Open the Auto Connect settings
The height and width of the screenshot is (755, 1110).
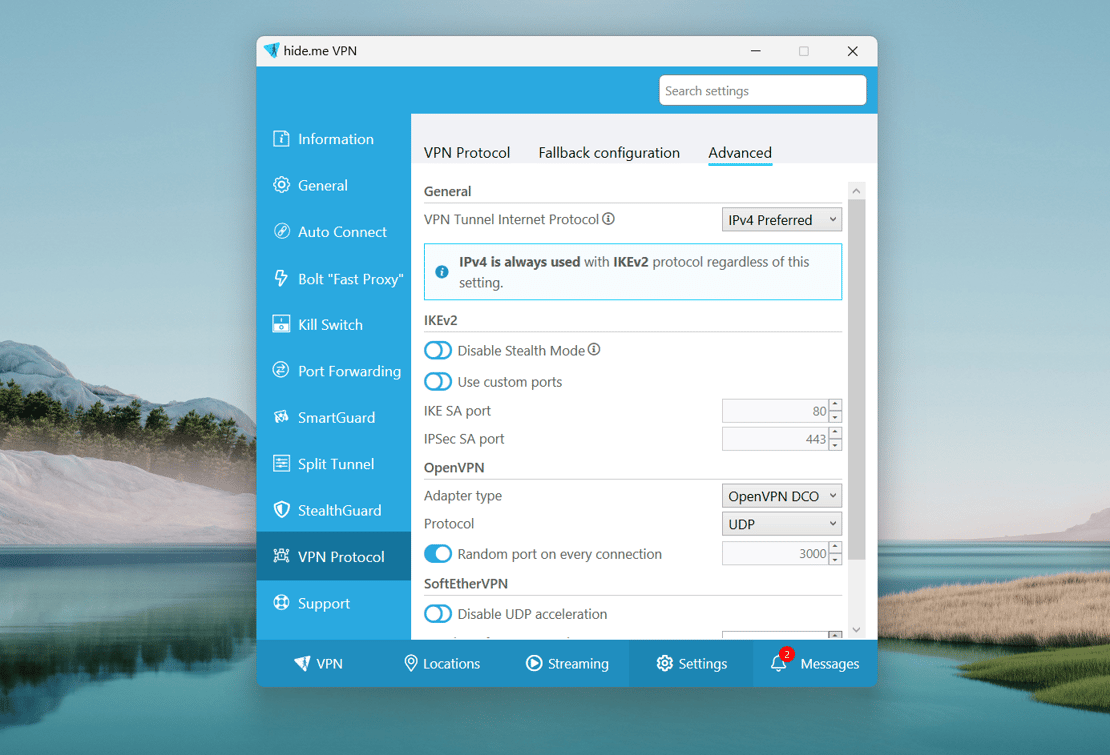tap(340, 231)
